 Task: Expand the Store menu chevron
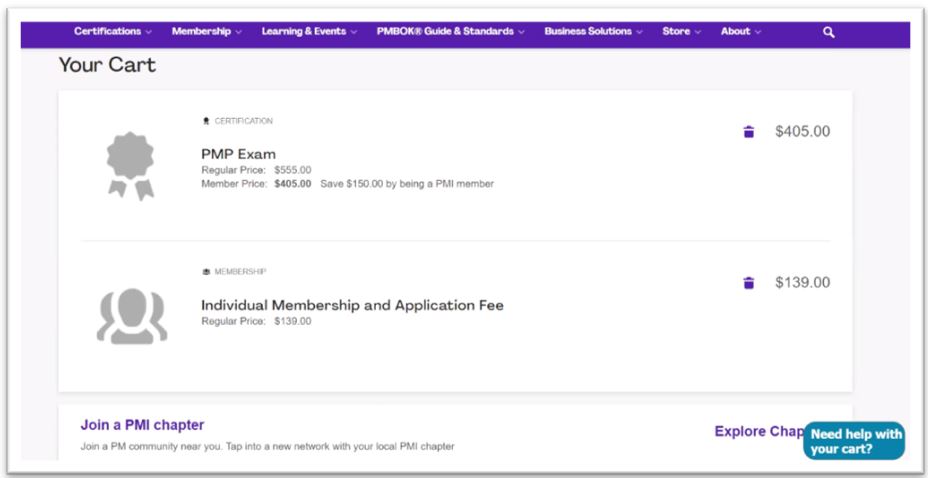[x=698, y=32]
